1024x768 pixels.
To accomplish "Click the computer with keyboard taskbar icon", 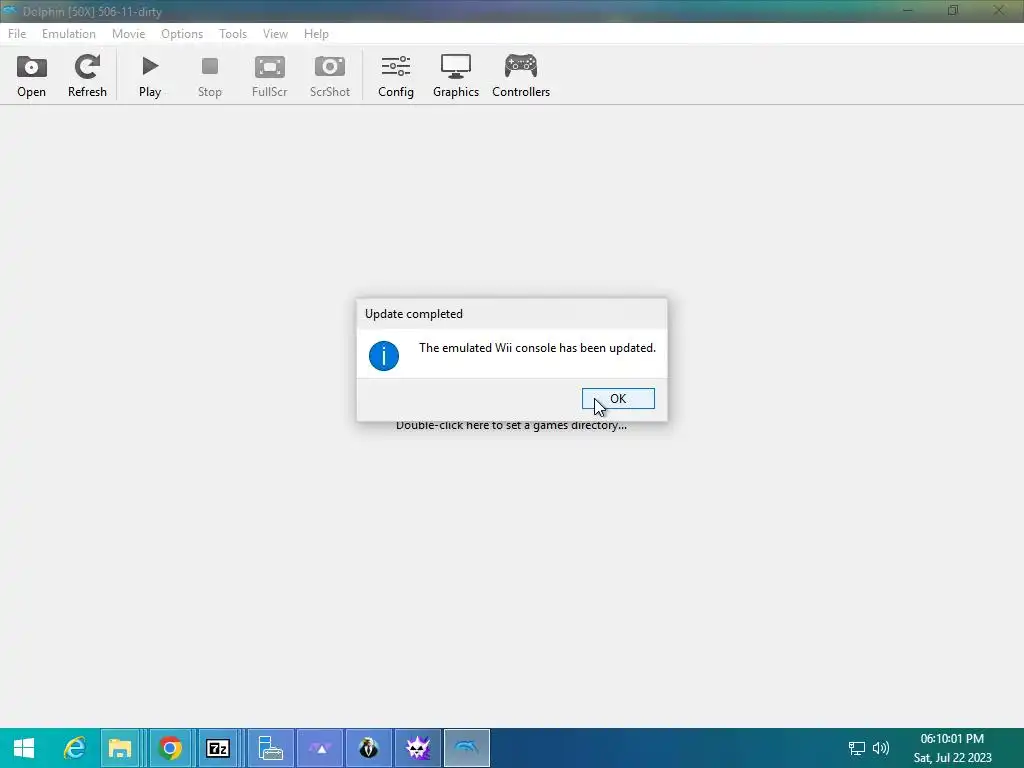I will pos(270,748).
